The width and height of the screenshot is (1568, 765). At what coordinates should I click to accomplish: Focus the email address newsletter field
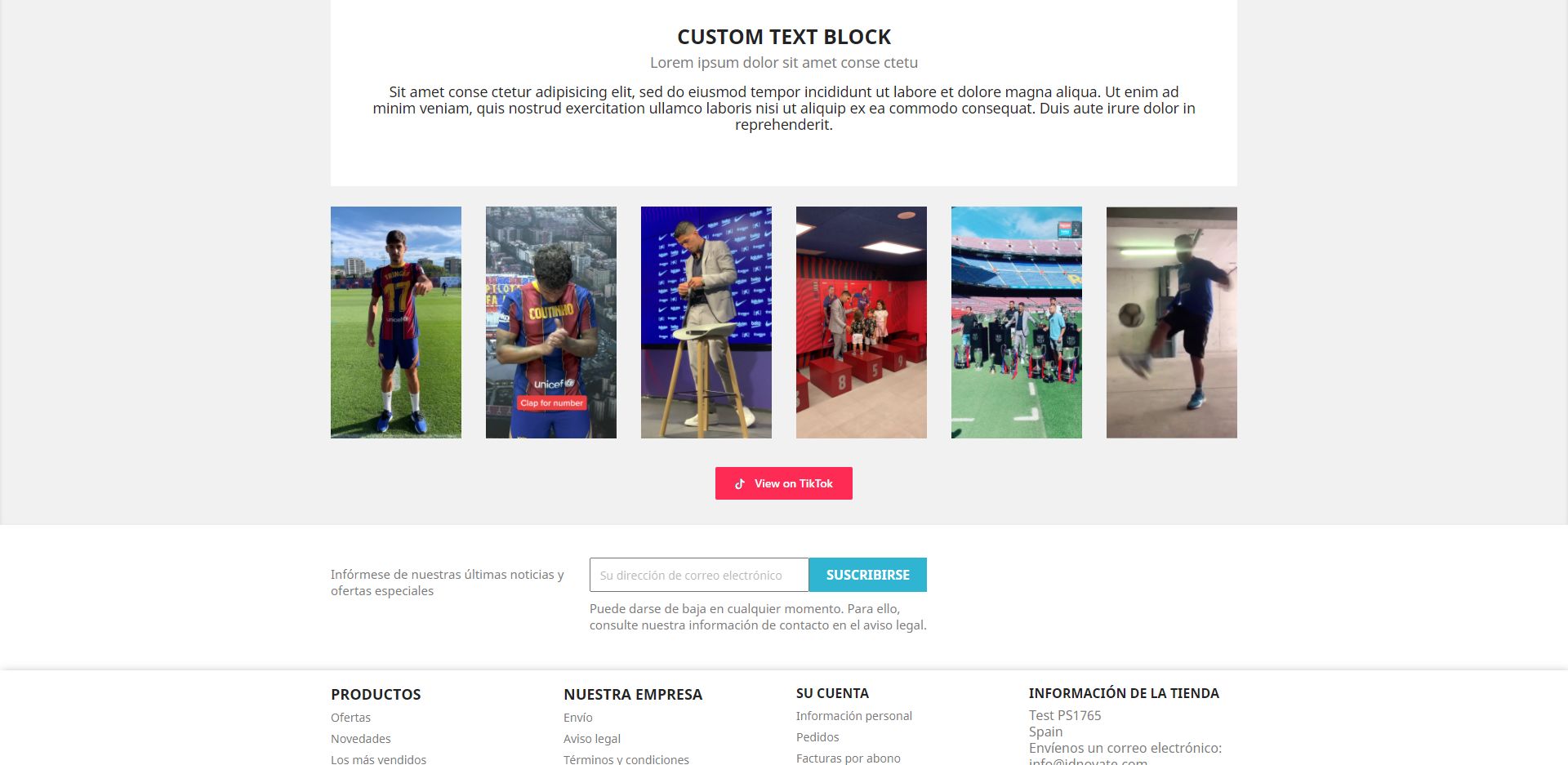pos(699,575)
